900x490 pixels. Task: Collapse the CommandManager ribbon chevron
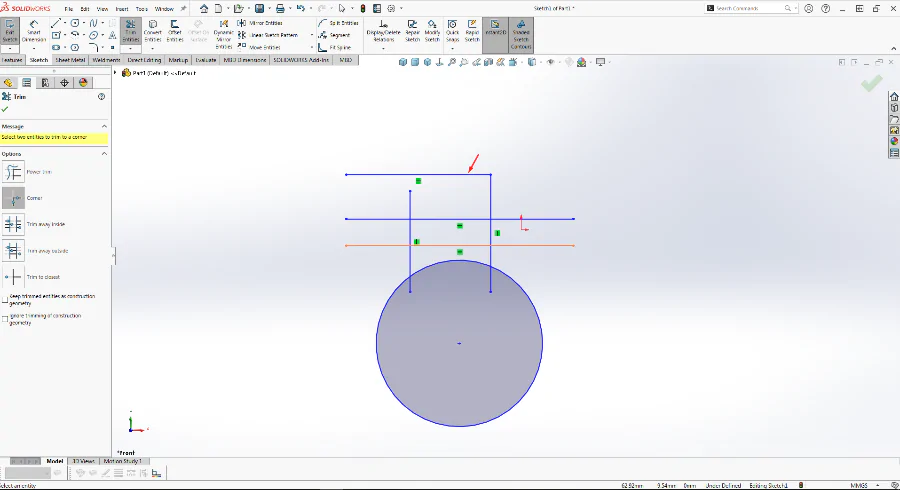[x=893, y=49]
